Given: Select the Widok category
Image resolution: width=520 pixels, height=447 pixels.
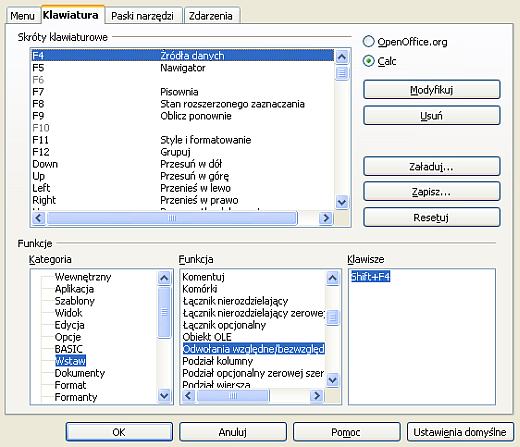Looking at the screenshot, I should tap(68, 313).
